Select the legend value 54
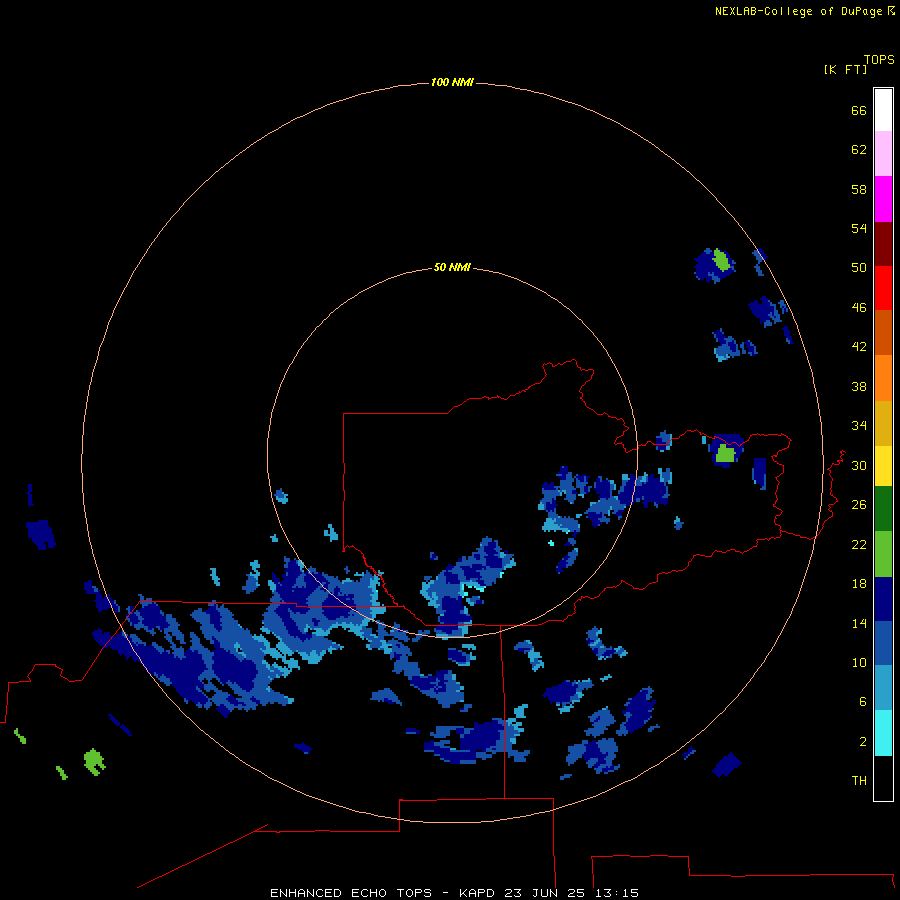Screen dimensions: 900x900 click(x=859, y=228)
